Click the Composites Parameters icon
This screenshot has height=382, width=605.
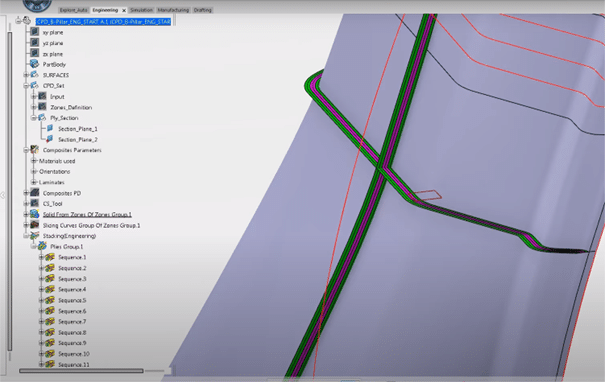tap(35, 149)
